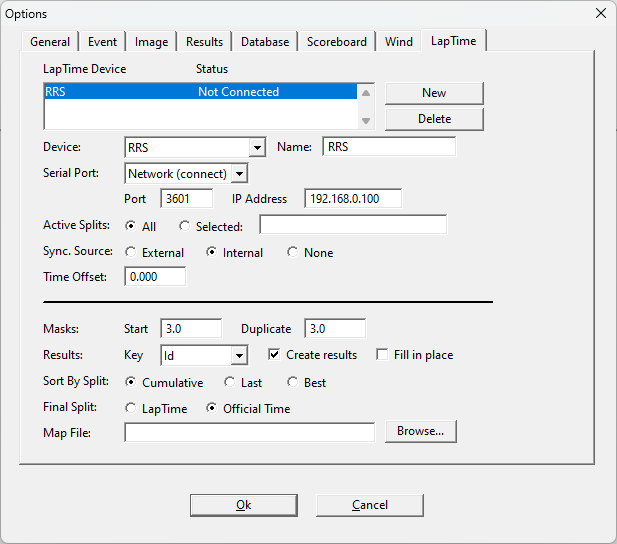Image resolution: width=617 pixels, height=544 pixels.
Task: Delete the selected LapTime device
Action: tap(434, 119)
